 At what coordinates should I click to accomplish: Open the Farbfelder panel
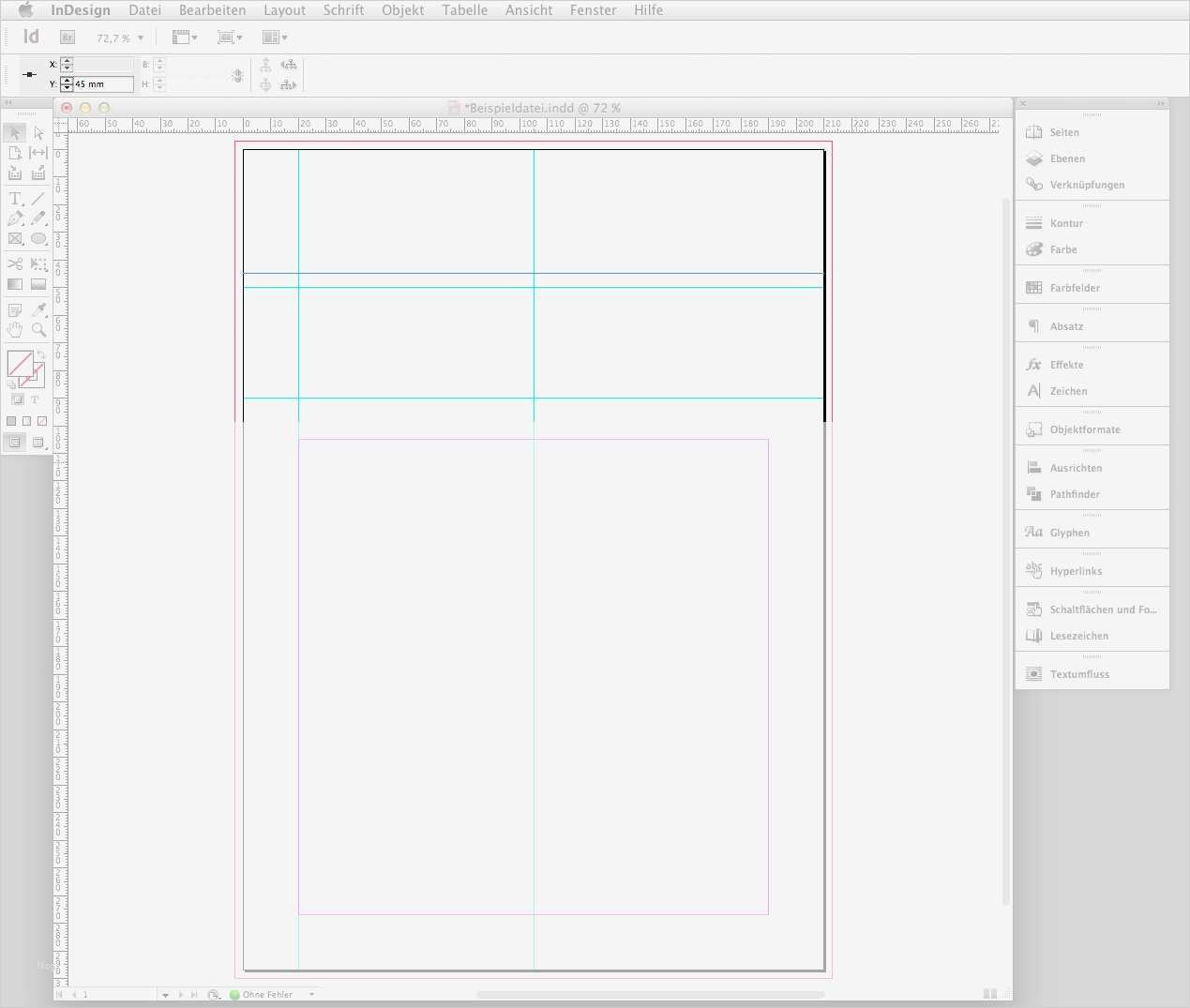click(x=1075, y=288)
